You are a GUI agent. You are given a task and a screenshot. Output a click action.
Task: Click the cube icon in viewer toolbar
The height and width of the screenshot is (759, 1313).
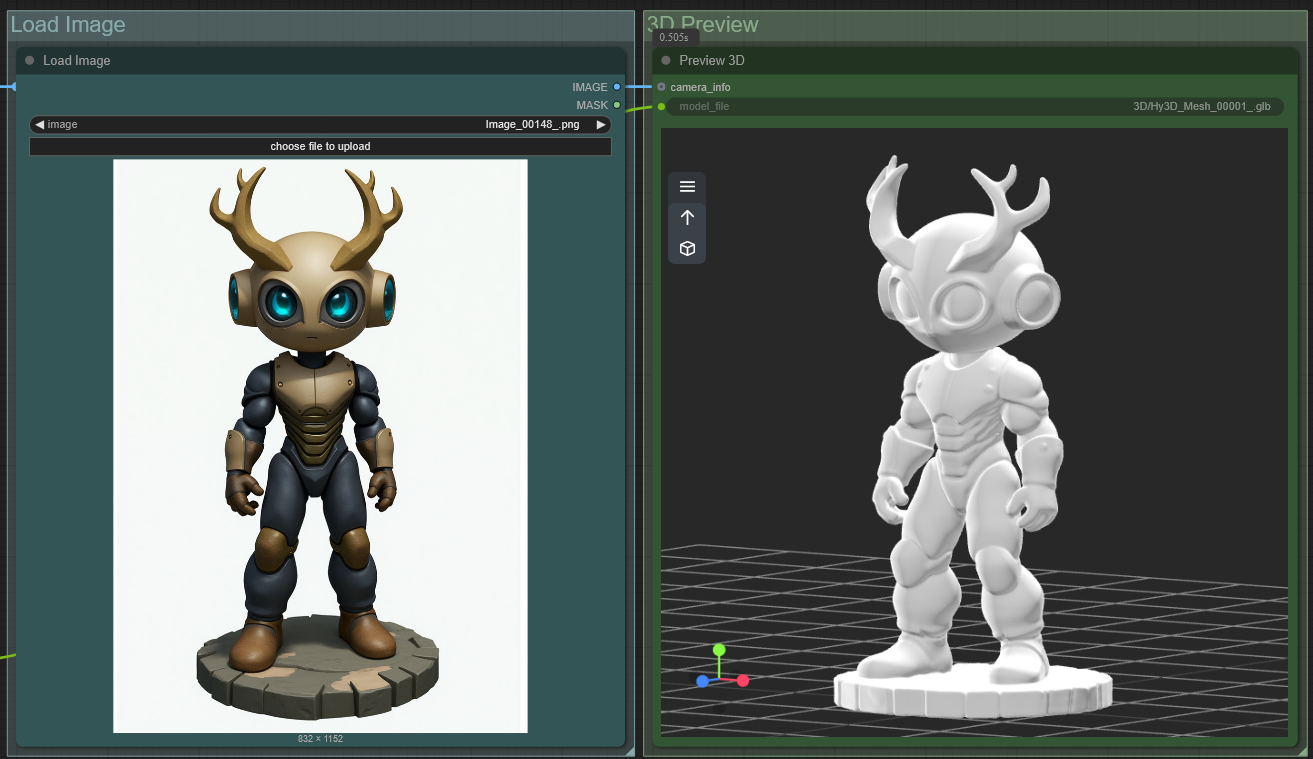coord(687,248)
